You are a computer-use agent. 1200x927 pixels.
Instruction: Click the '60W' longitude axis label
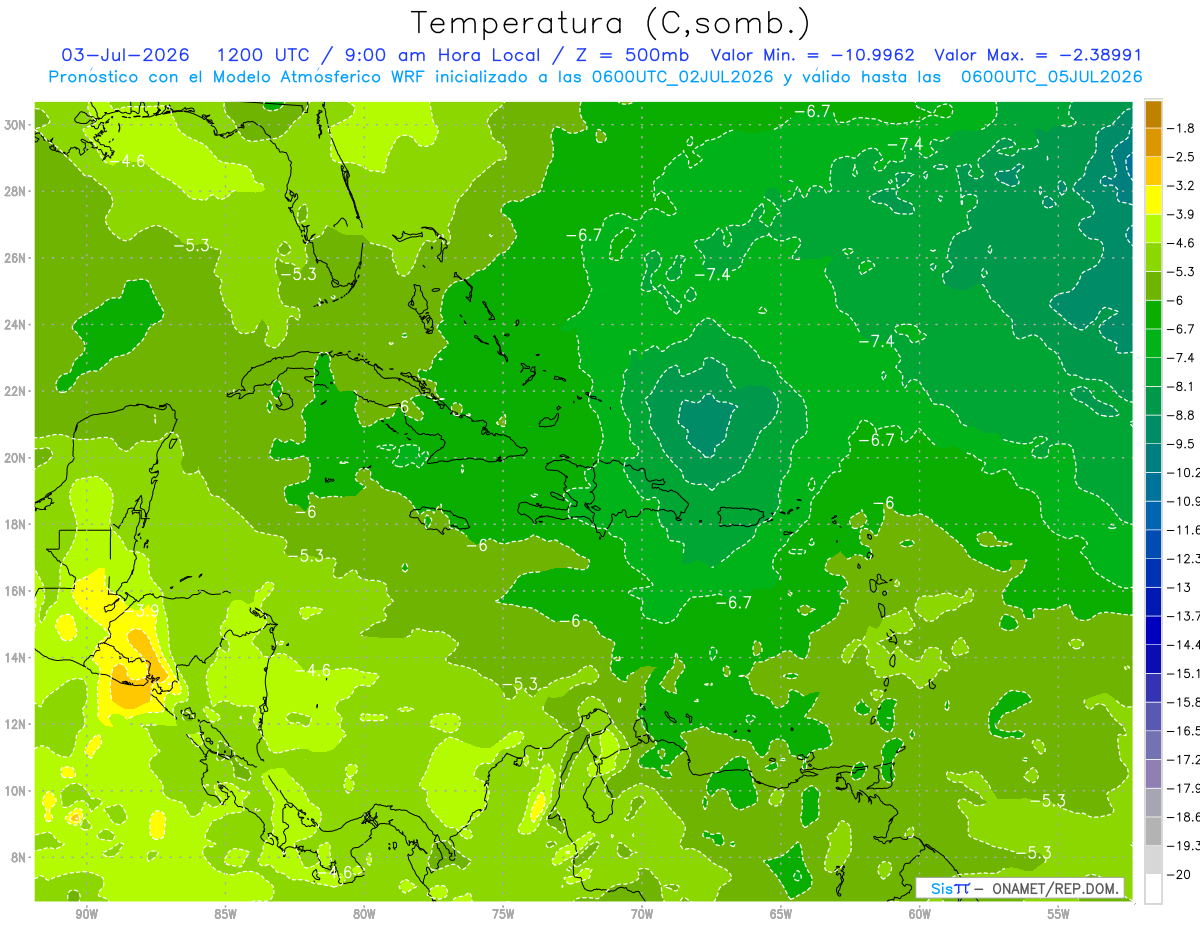tap(920, 914)
